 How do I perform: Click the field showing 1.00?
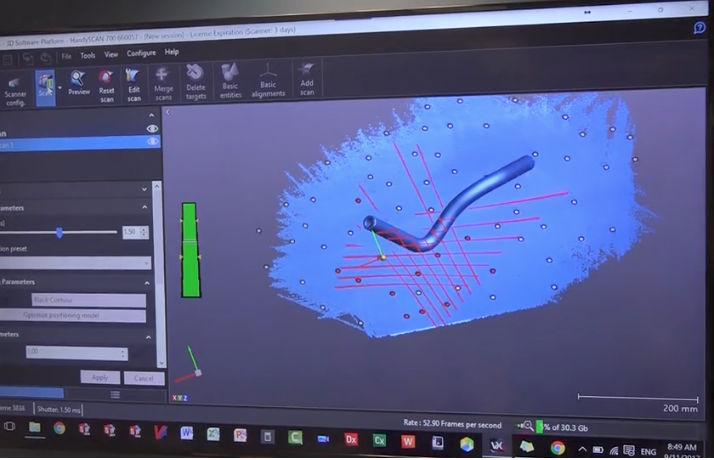[73, 353]
